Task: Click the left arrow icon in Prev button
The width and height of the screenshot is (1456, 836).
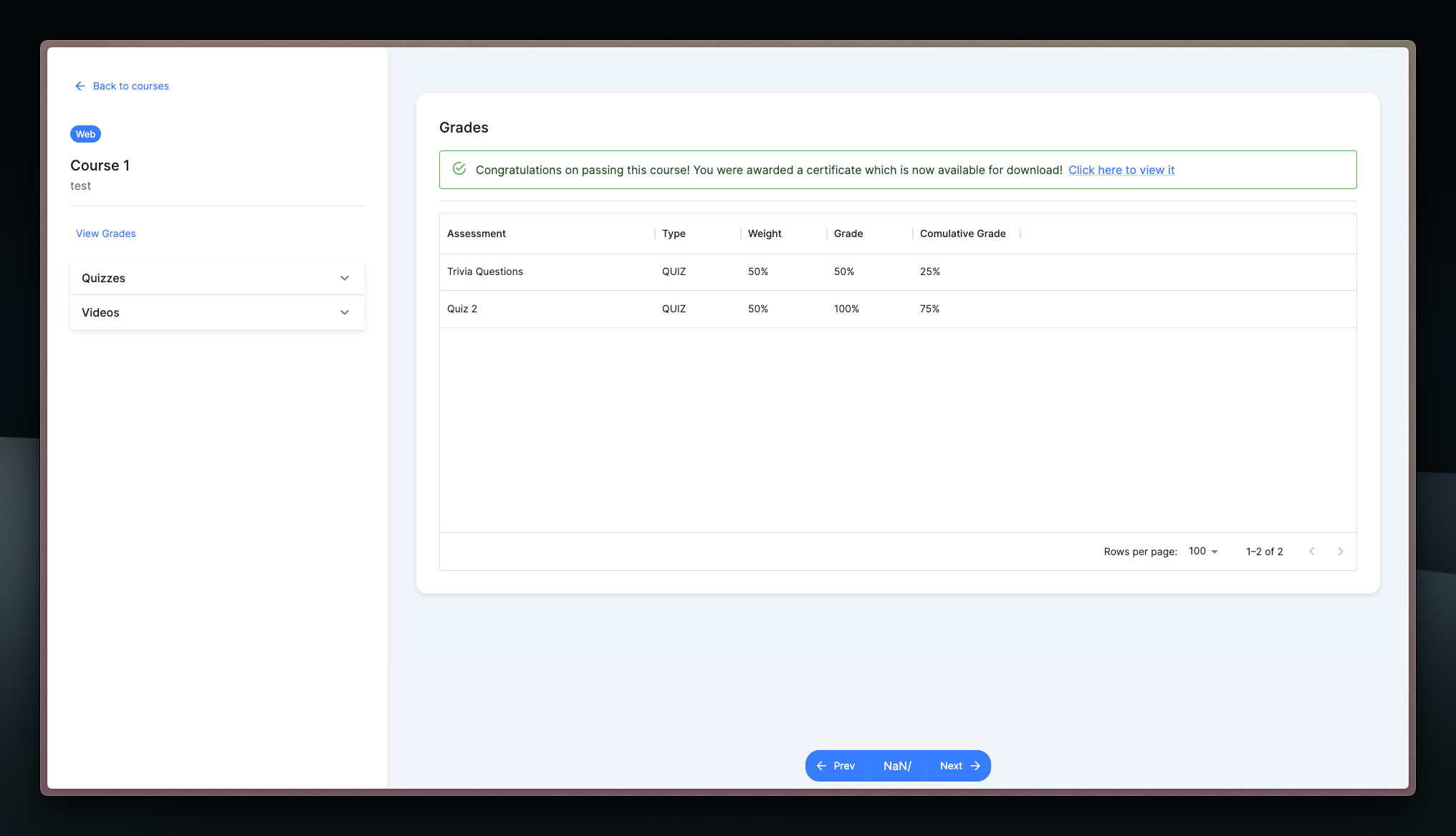Action: [x=821, y=766]
